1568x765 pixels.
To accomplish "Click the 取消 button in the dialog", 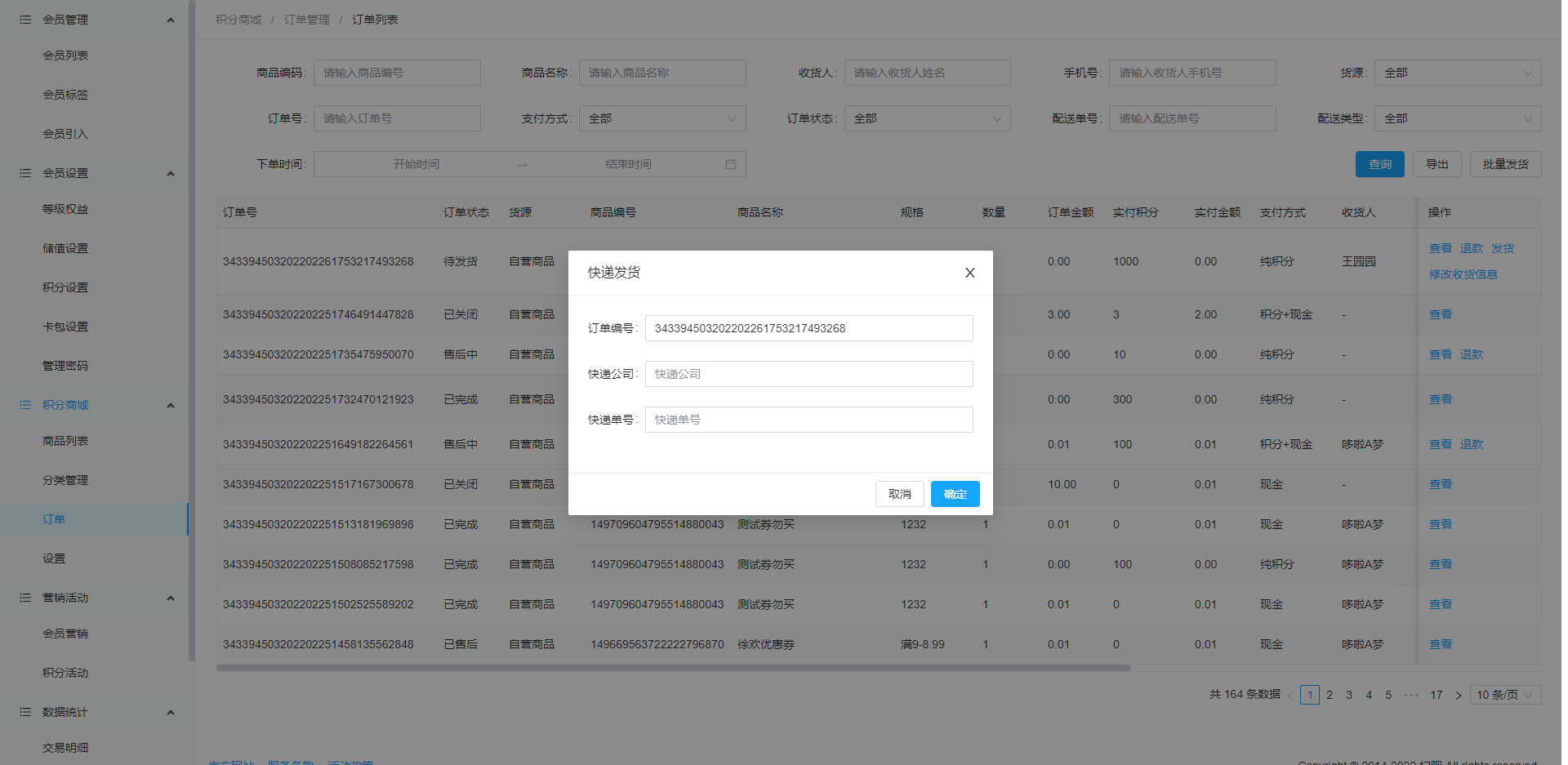I will coord(899,494).
